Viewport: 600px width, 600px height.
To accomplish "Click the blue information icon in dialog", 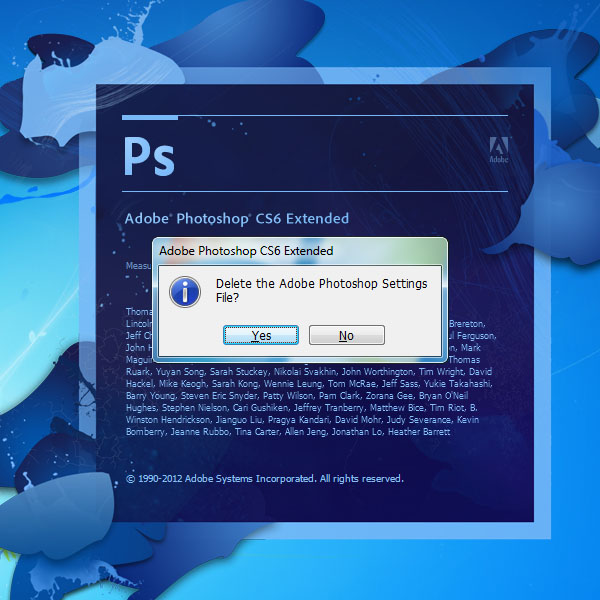I will (185, 292).
